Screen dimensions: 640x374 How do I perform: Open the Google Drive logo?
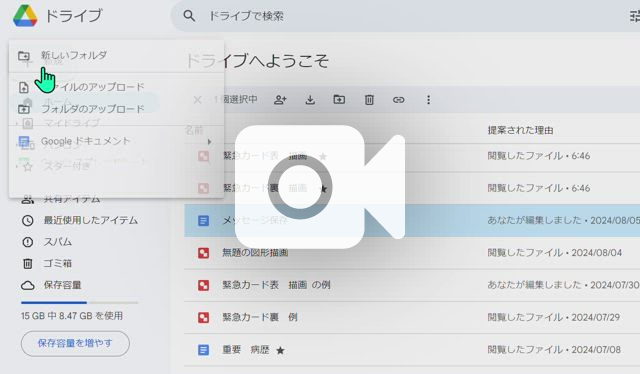25,16
